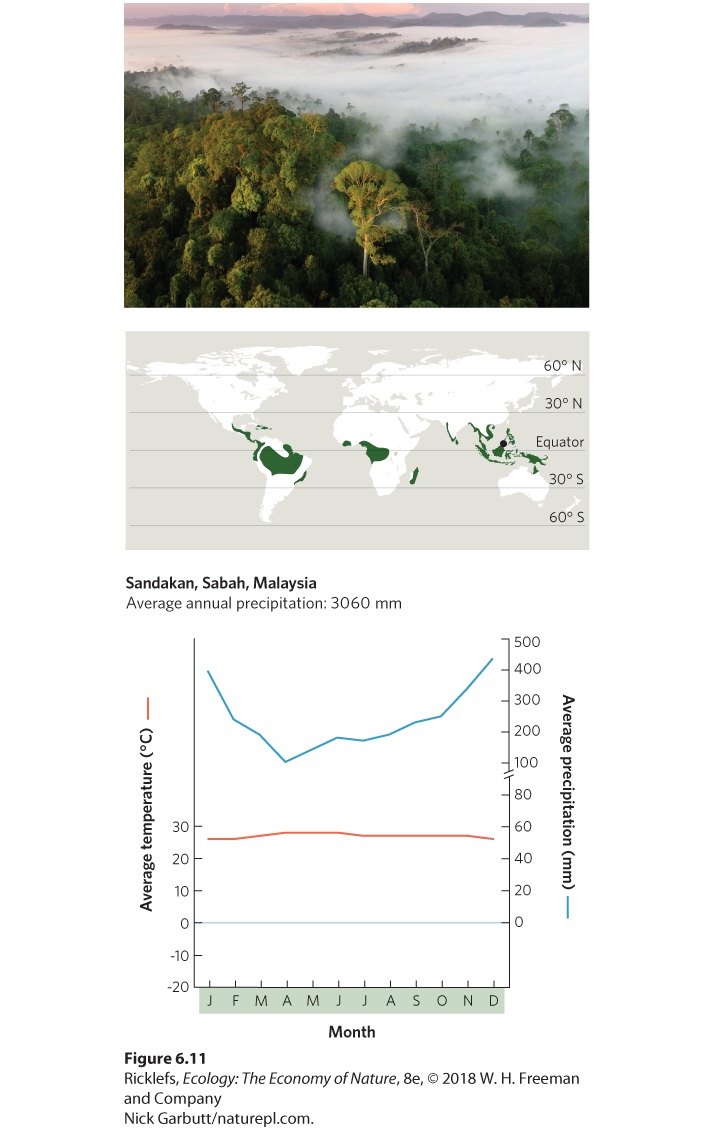Screen dimensions: 714x1130
Task: Click the rainforest canopy photograph
Action: 357,155
